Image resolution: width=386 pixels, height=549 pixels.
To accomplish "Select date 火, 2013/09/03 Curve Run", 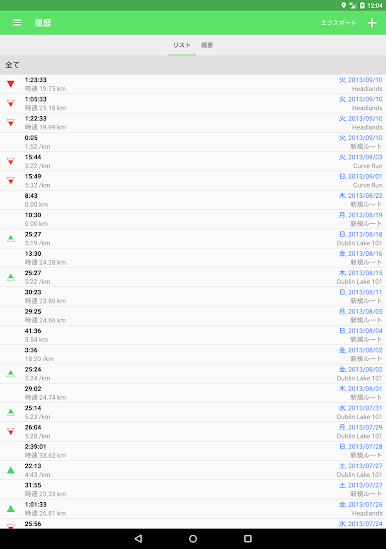I will [x=360, y=157].
